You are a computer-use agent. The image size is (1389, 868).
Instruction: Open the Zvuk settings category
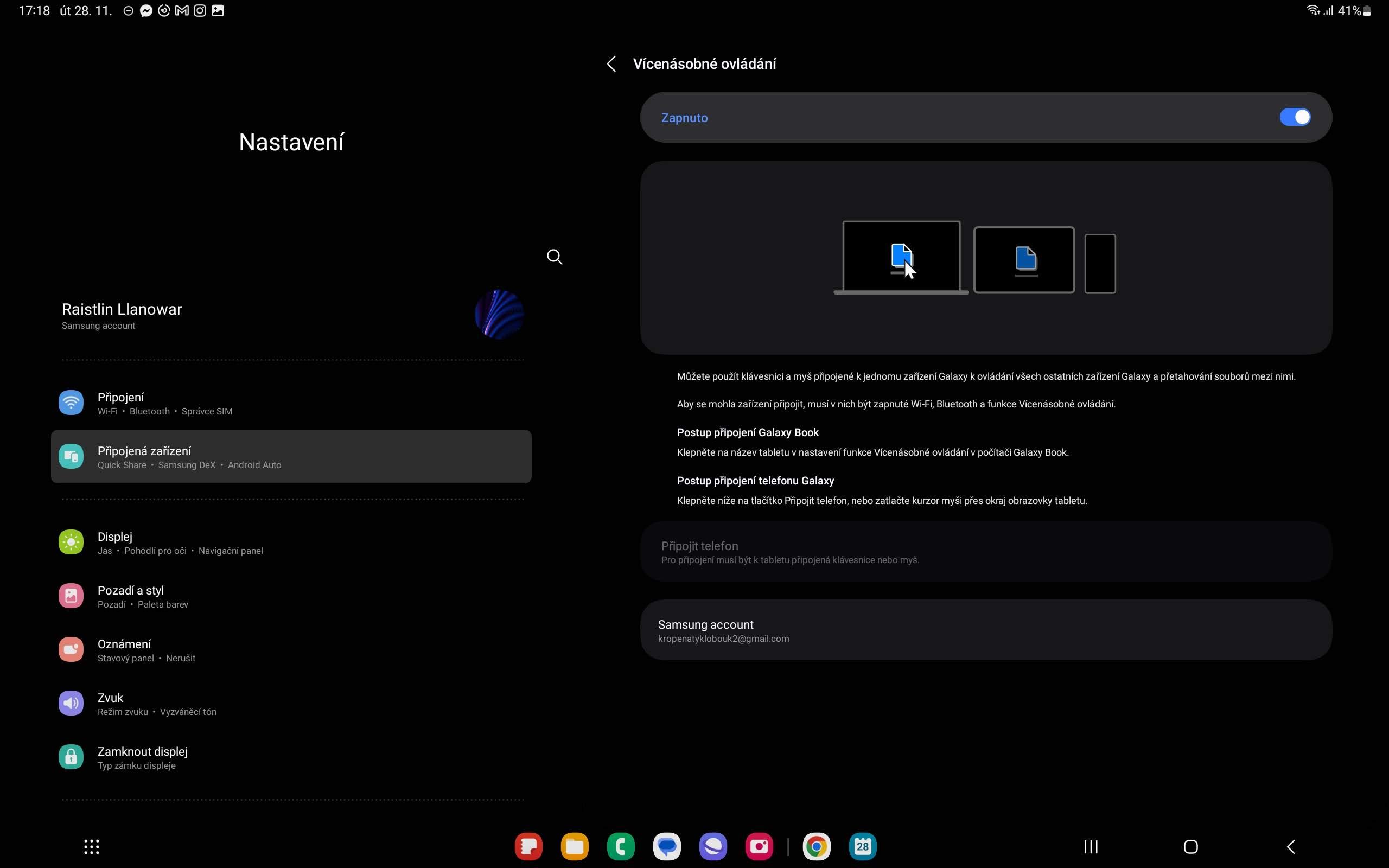tap(291, 704)
